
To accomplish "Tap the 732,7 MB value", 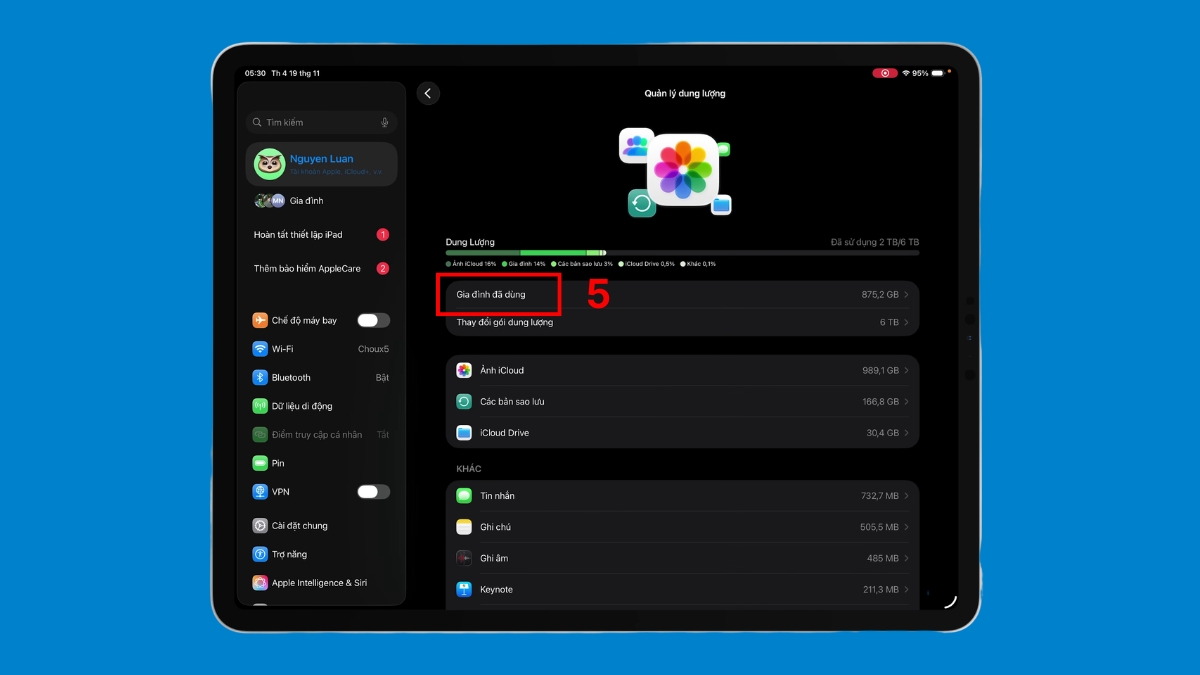I will (879, 496).
